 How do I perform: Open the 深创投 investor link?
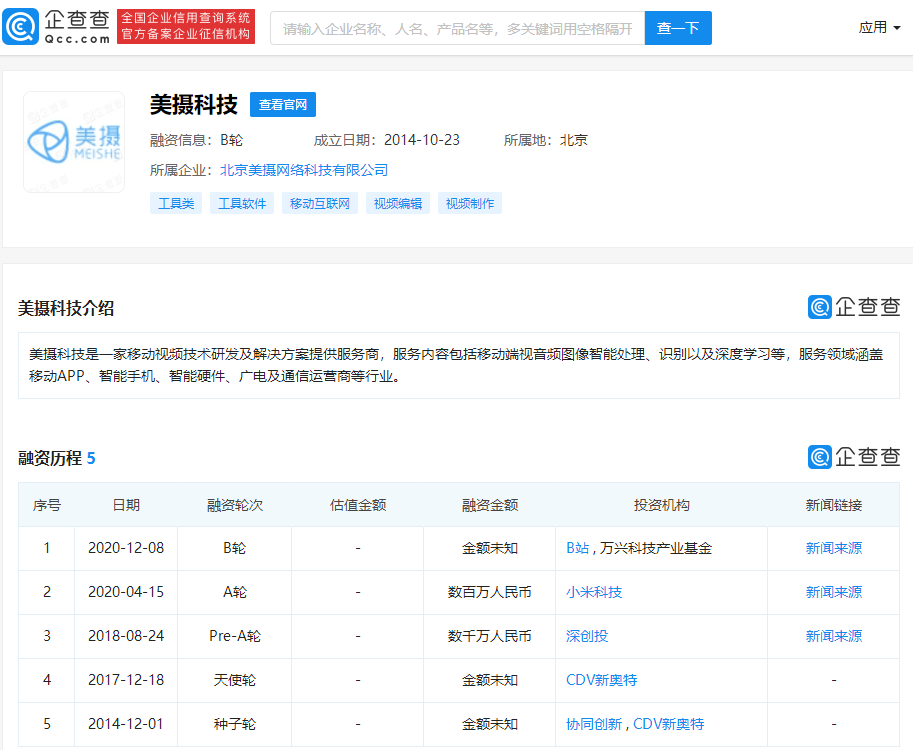pyautogui.click(x=587, y=636)
